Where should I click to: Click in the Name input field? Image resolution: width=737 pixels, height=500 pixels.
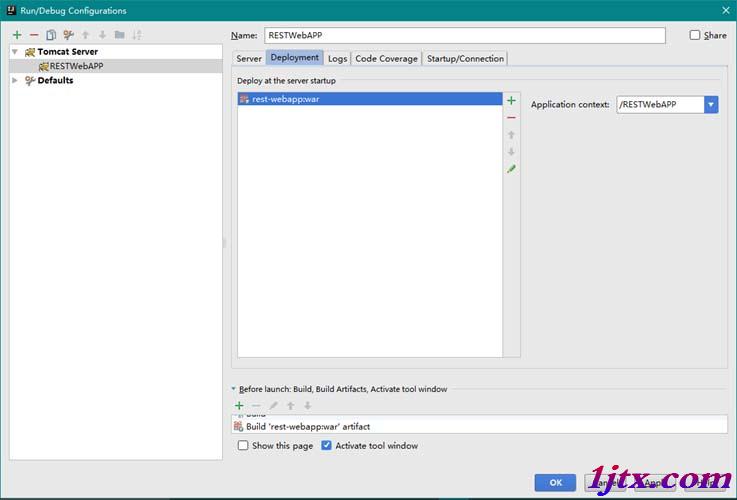click(x=465, y=35)
